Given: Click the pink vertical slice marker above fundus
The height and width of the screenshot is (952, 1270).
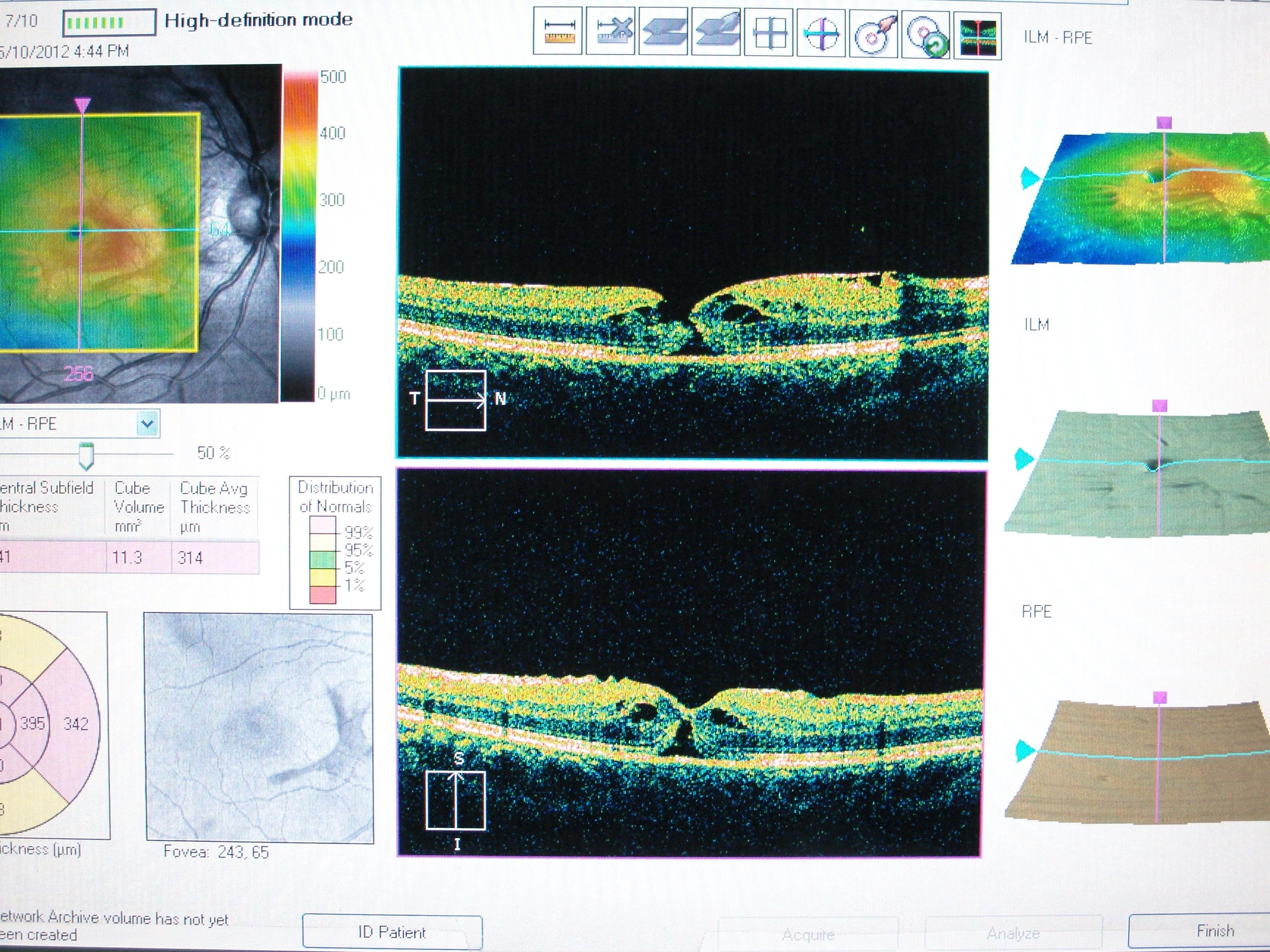Looking at the screenshot, I should (x=83, y=105).
